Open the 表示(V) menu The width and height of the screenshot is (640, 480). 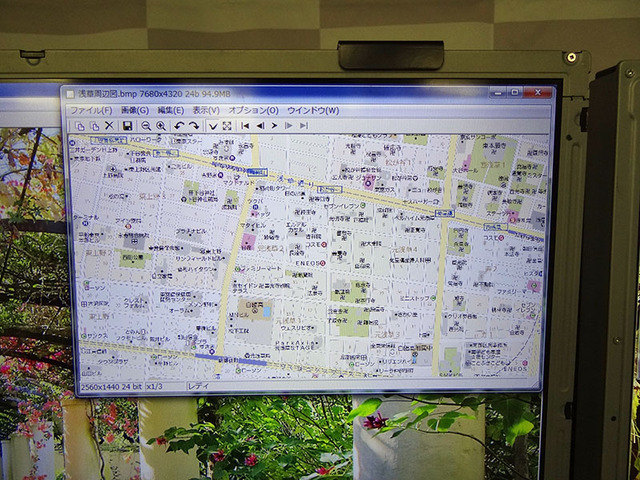(x=206, y=111)
